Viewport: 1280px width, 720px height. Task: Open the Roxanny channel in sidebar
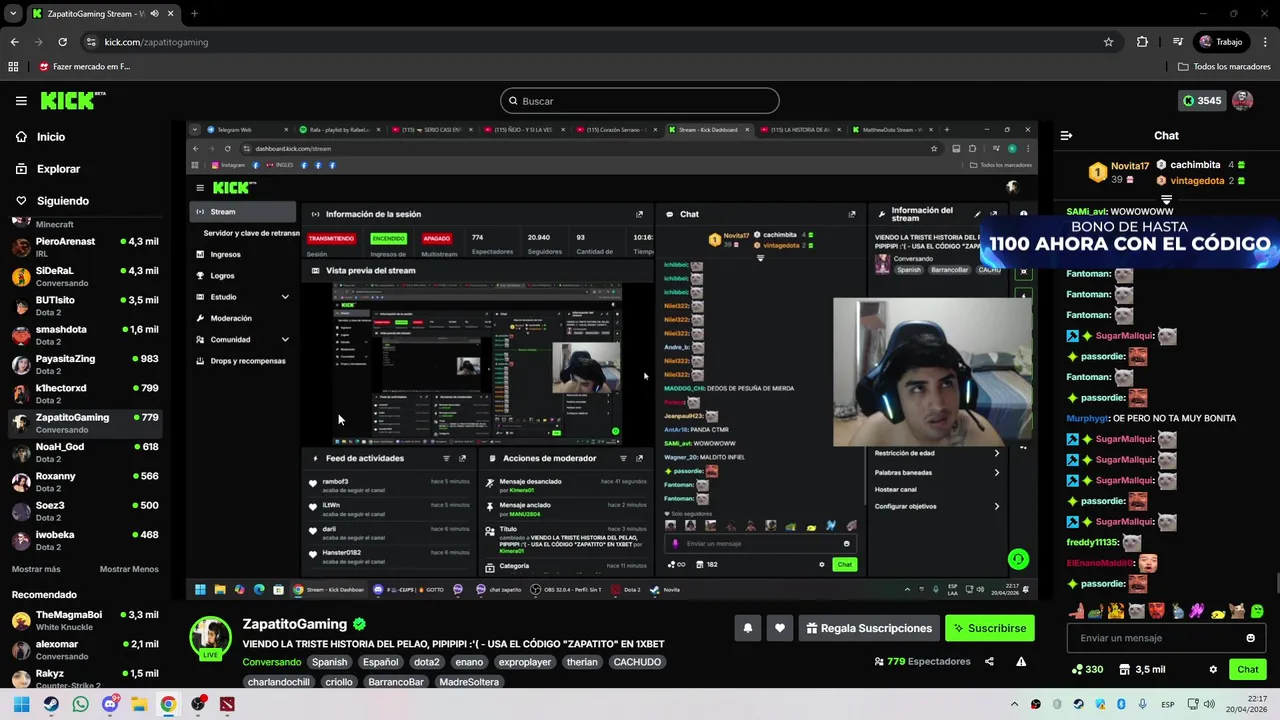tap(86, 481)
